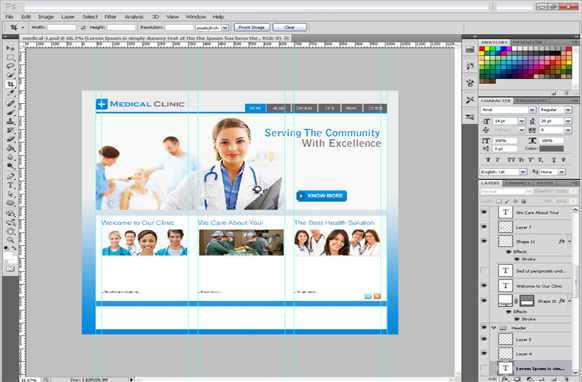Click the crop Resolution input field
The height and width of the screenshot is (382, 582).
click(x=179, y=27)
